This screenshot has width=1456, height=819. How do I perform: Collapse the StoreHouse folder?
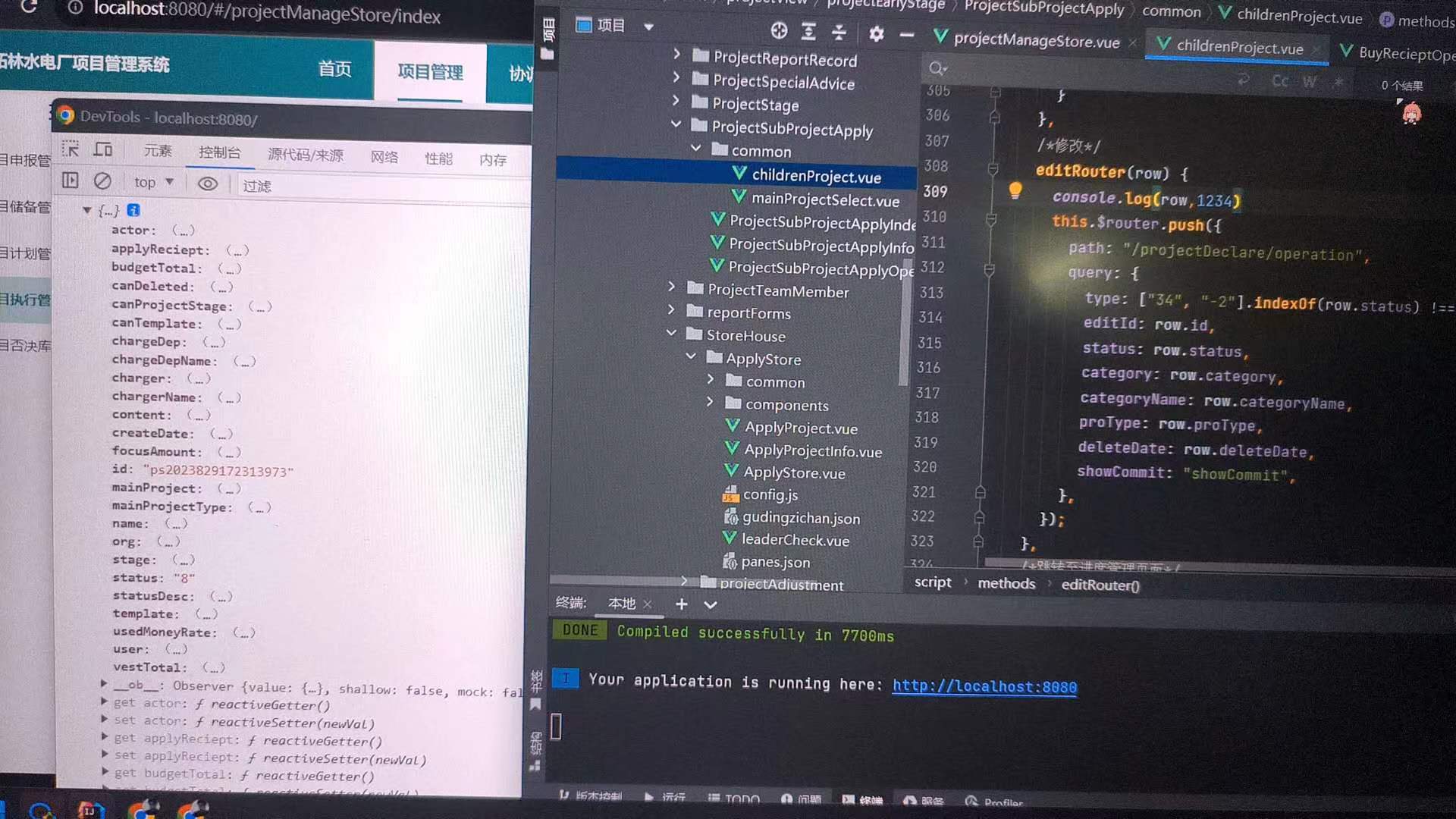(x=671, y=332)
